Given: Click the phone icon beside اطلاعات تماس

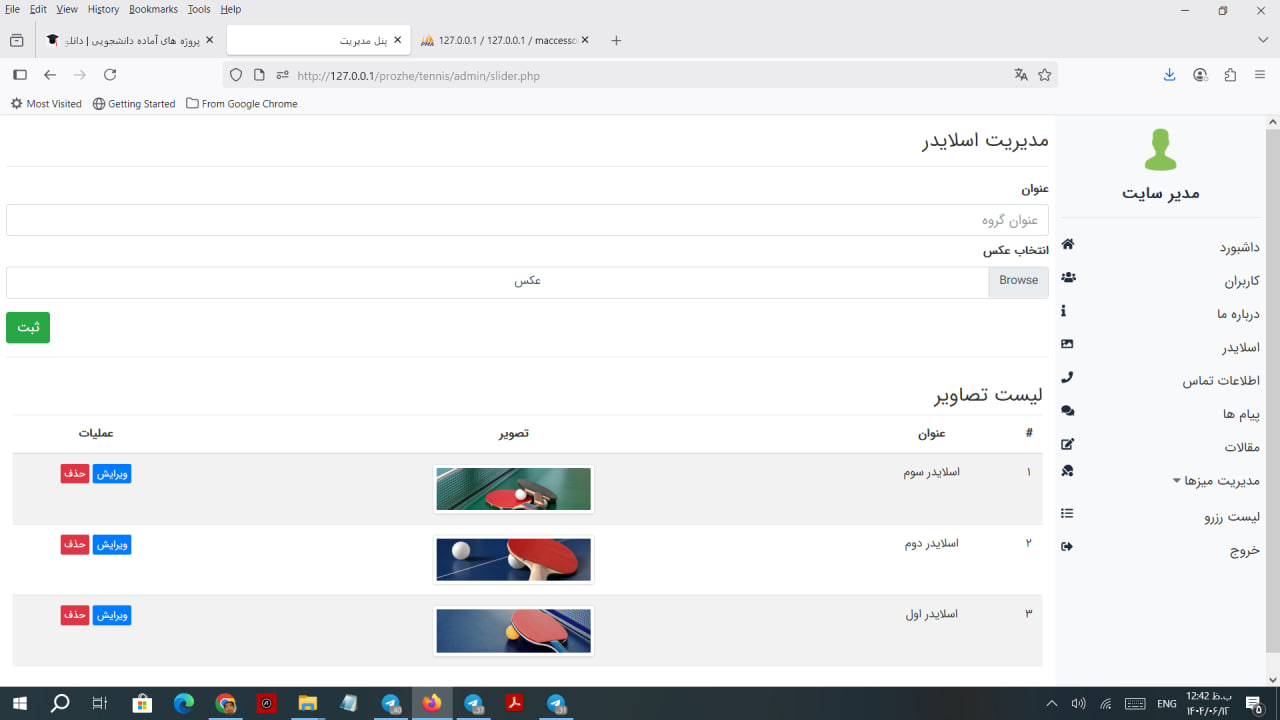Looking at the screenshot, I should coord(1067,378).
